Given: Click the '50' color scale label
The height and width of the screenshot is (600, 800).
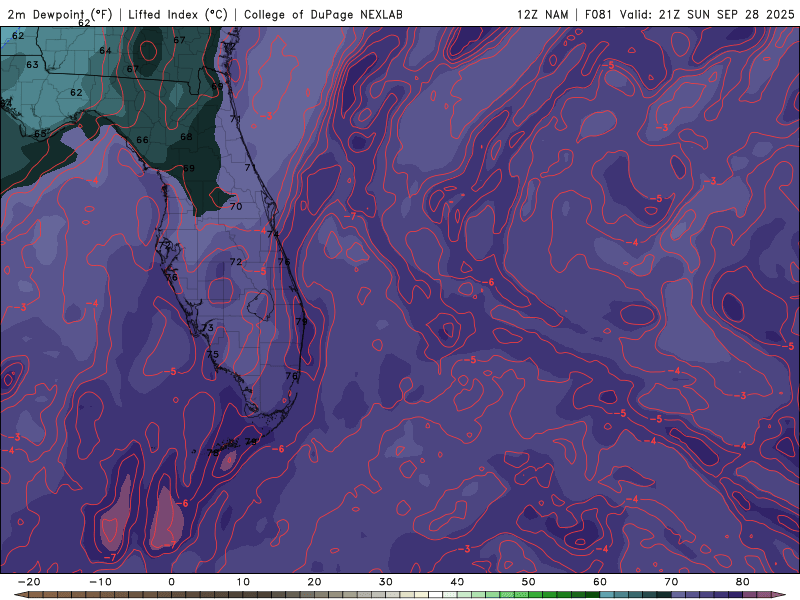Looking at the screenshot, I should coord(529,582).
